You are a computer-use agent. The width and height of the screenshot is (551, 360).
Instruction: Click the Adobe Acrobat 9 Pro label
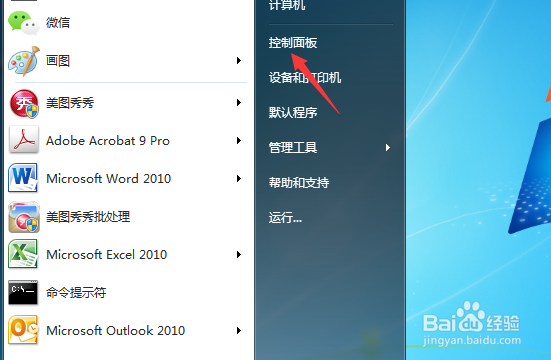point(108,141)
